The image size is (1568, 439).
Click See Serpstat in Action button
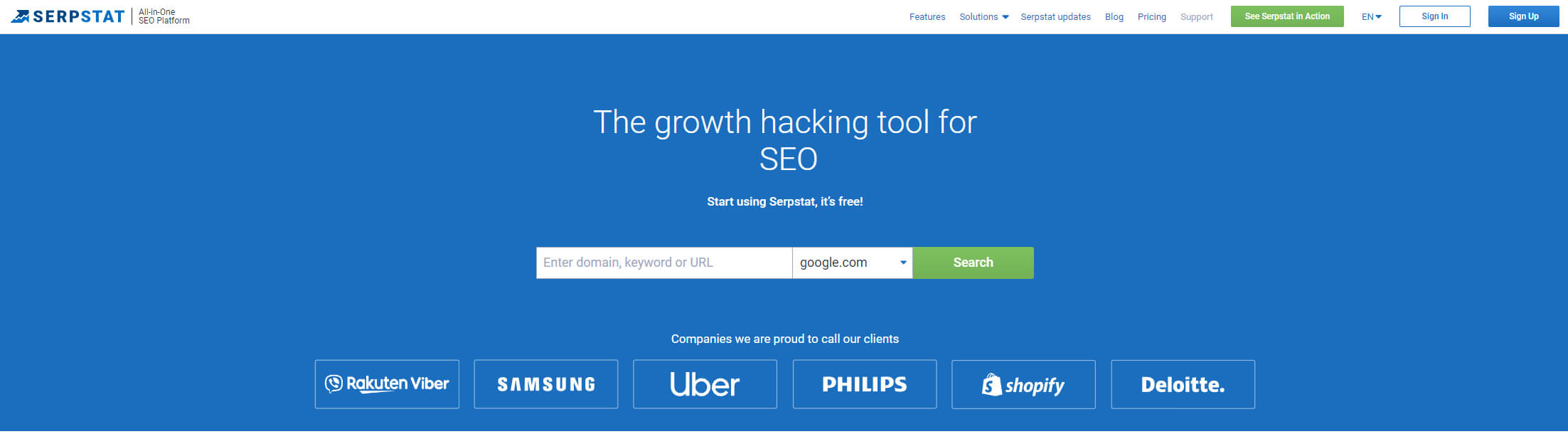pyautogui.click(x=1287, y=16)
